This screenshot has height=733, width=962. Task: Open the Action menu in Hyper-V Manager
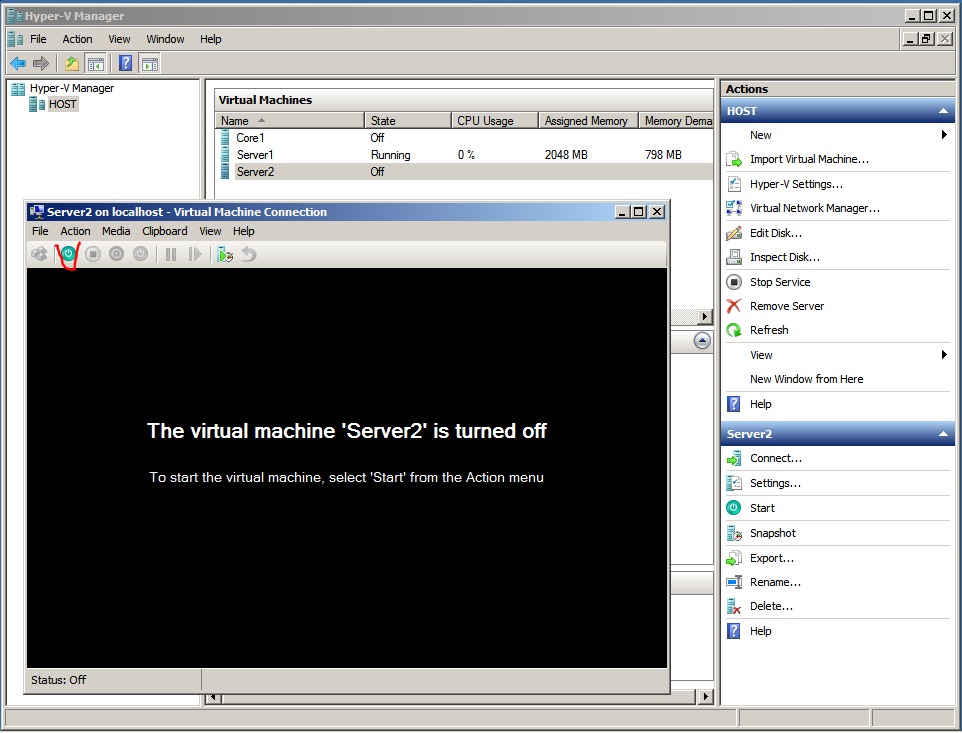[x=77, y=39]
